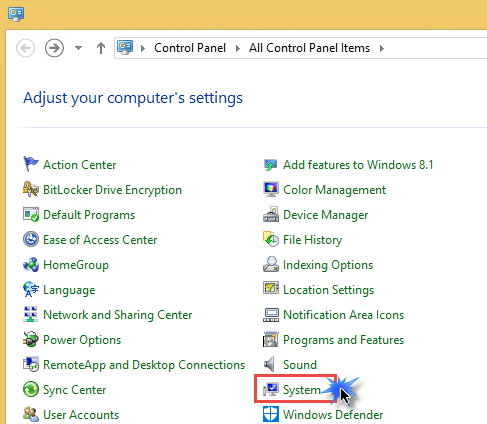Click the Forward navigation arrow button
The height and width of the screenshot is (424, 487).
(x=54, y=48)
